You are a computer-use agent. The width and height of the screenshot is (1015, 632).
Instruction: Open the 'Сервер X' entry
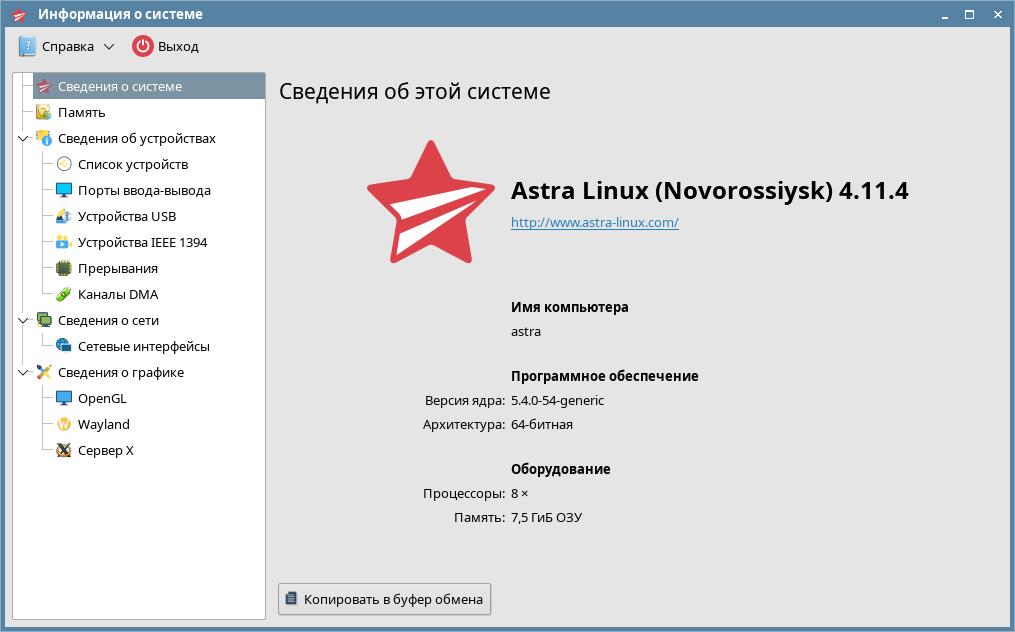[106, 450]
